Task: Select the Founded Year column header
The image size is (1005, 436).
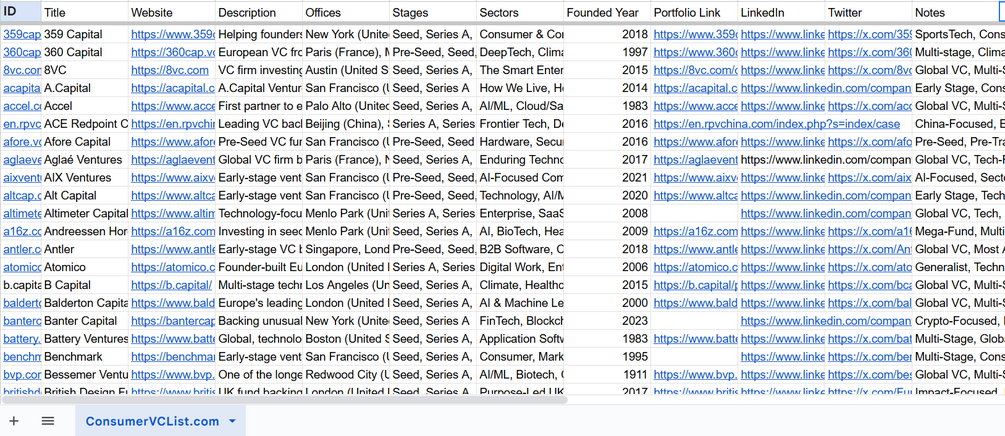Action: tap(608, 12)
